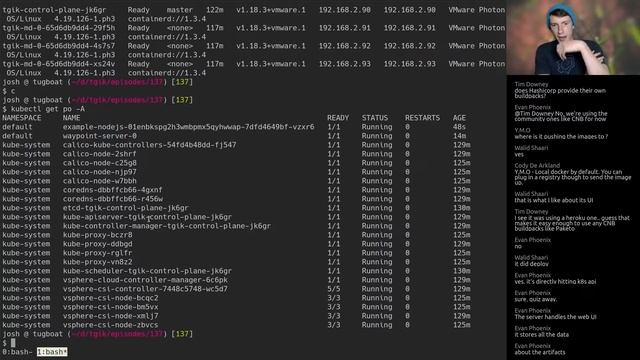Click the NAME column header
640x360 pixels.
pos(71,118)
